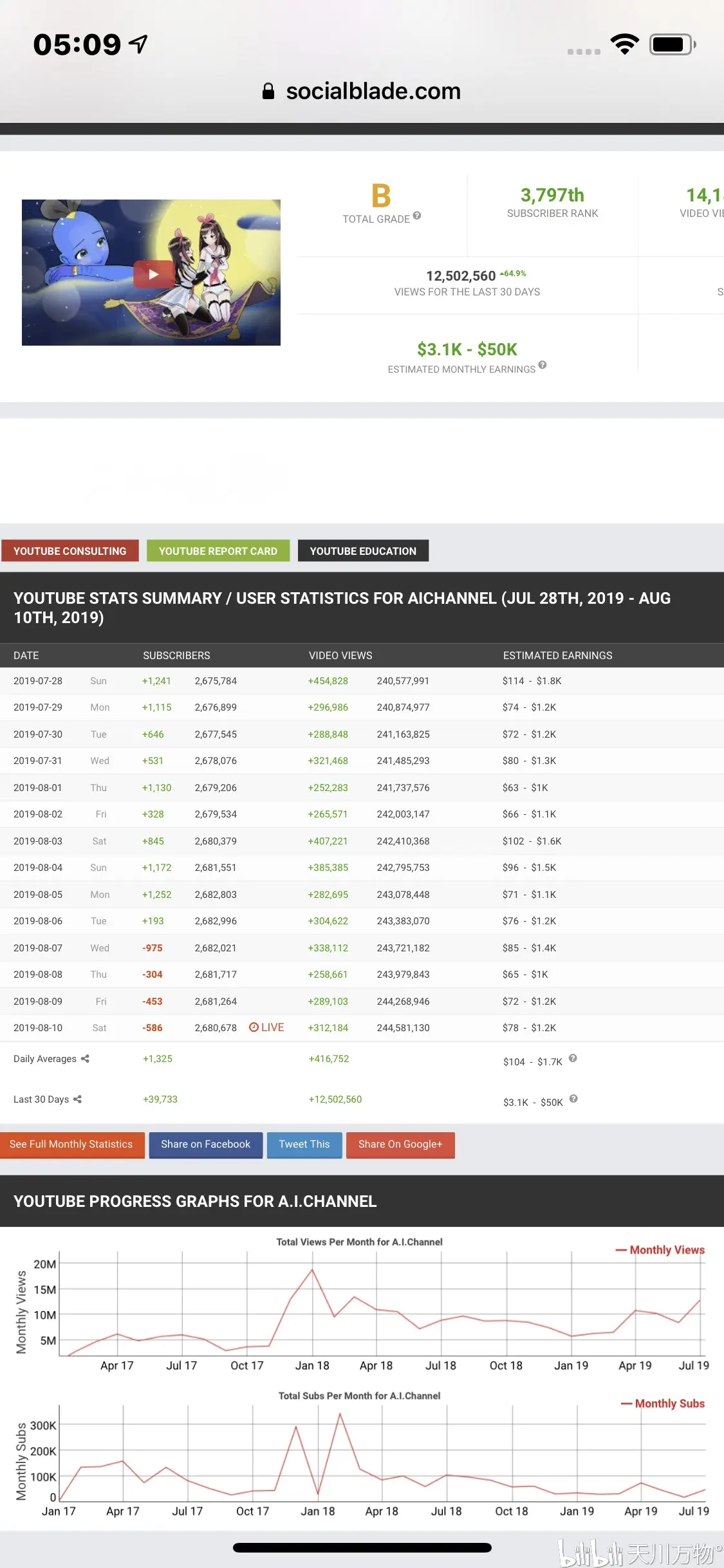Open the YouTube Education button
724x1568 pixels.
(x=363, y=551)
